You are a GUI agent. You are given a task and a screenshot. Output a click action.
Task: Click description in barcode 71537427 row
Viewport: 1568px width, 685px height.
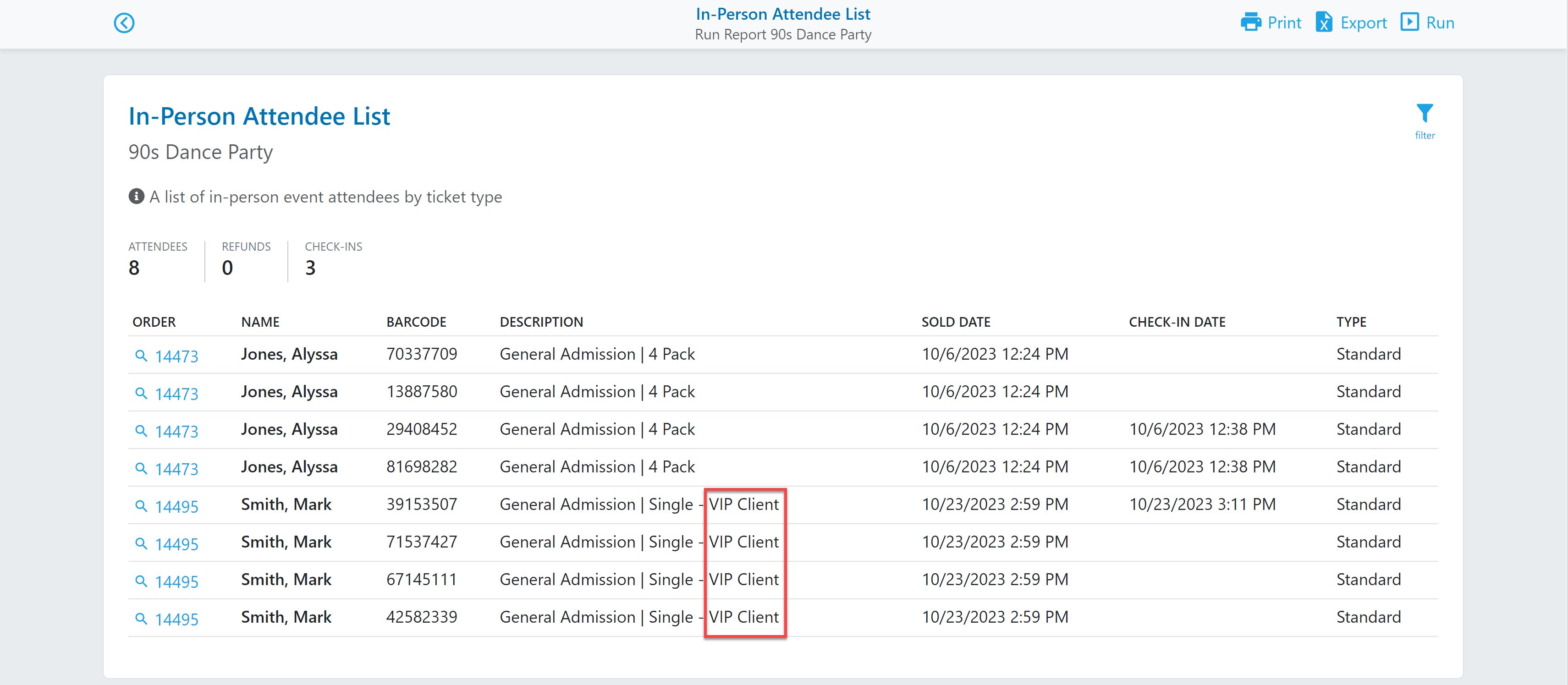tap(639, 542)
